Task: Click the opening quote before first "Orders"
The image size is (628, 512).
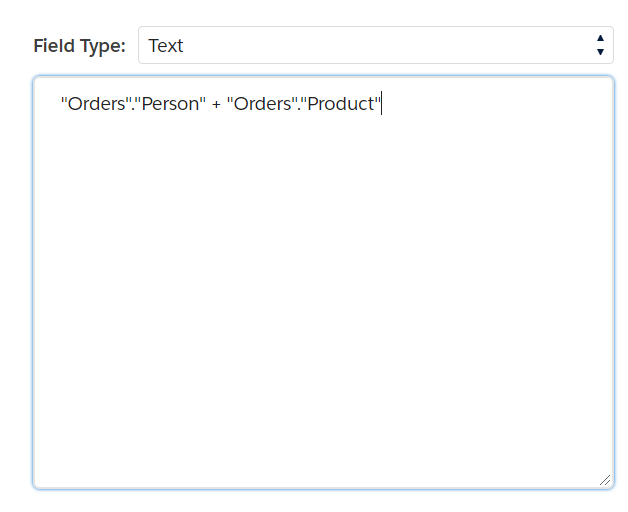Action: click(64, 100)
